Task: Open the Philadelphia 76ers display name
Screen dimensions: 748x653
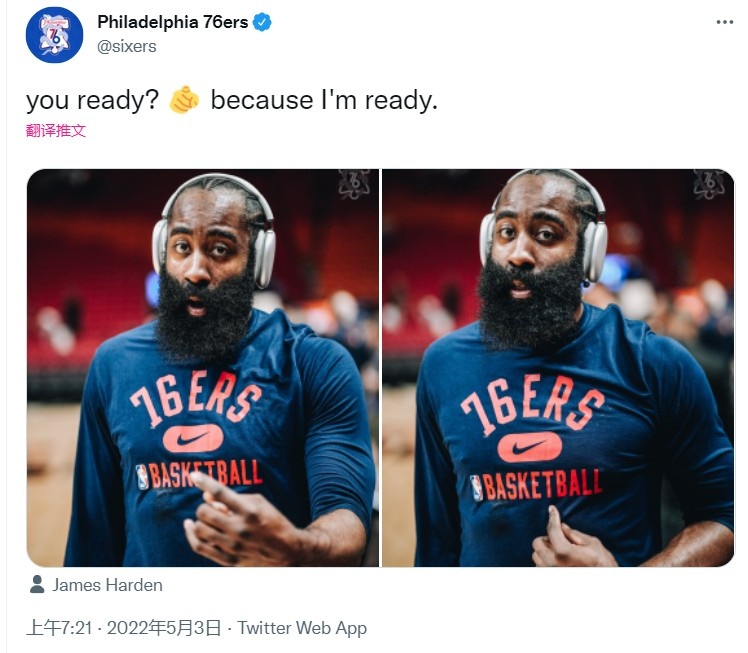Action: click(173, 22)
